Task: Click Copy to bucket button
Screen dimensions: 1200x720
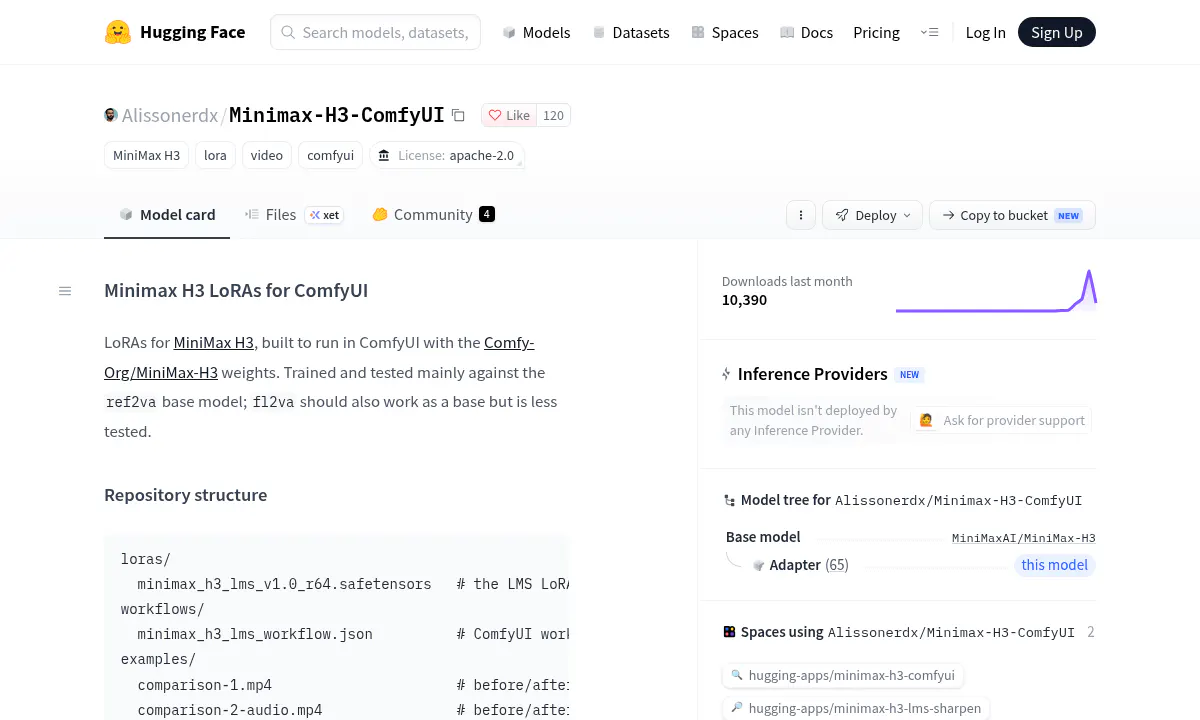Action: pos(1012,215)
